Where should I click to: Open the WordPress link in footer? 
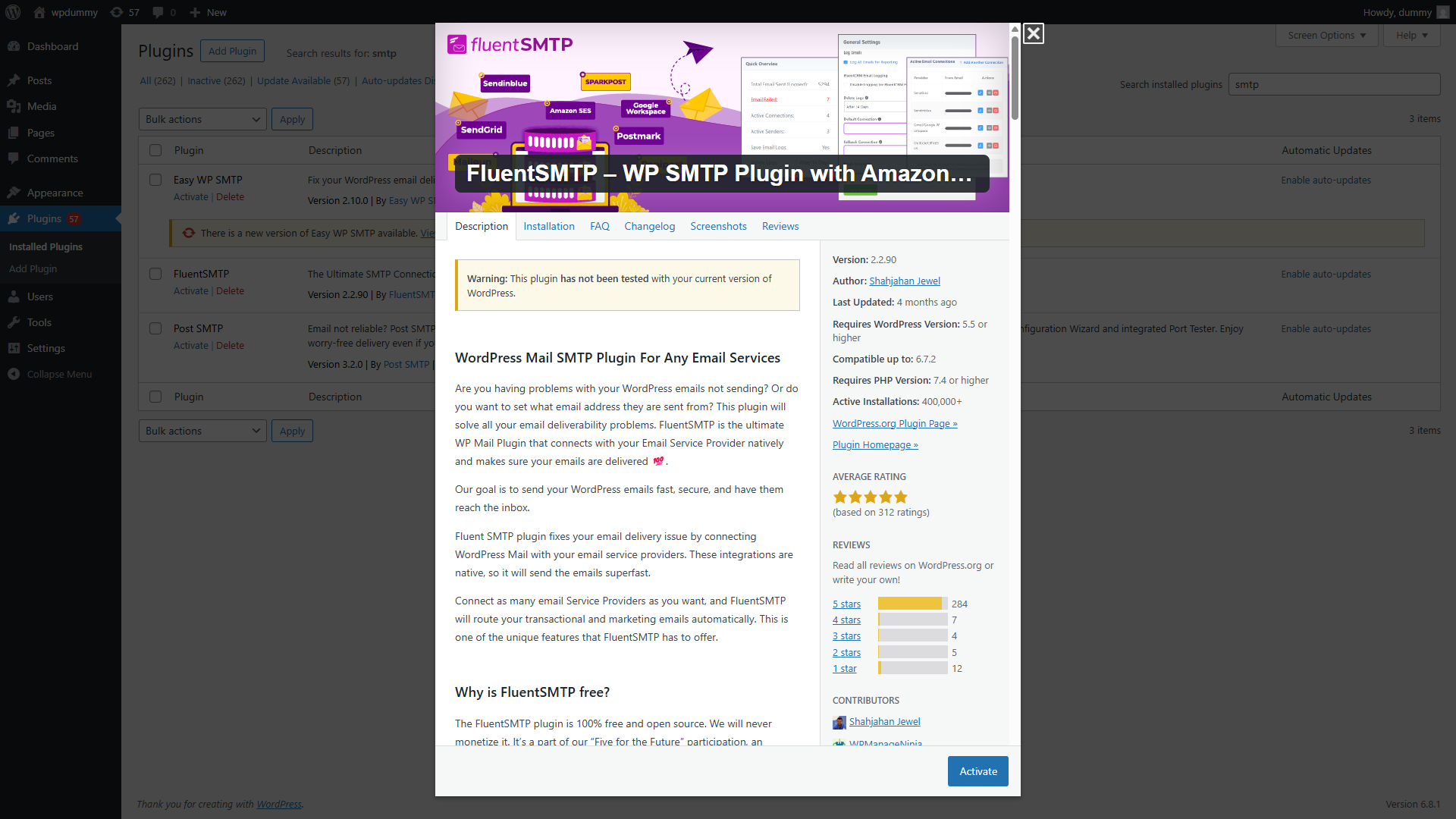(x=278, y=804)
